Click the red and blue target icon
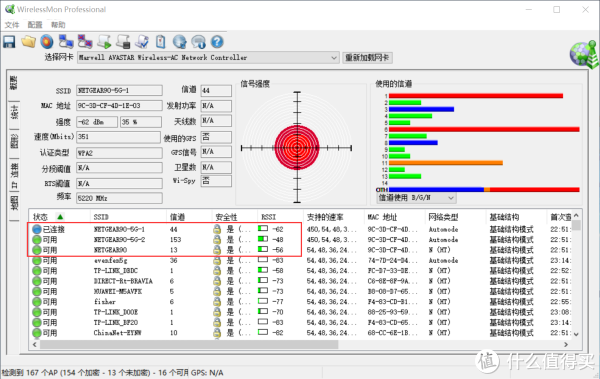The height and width of the screenshot is (379, 600). click(x=47, y=42)
